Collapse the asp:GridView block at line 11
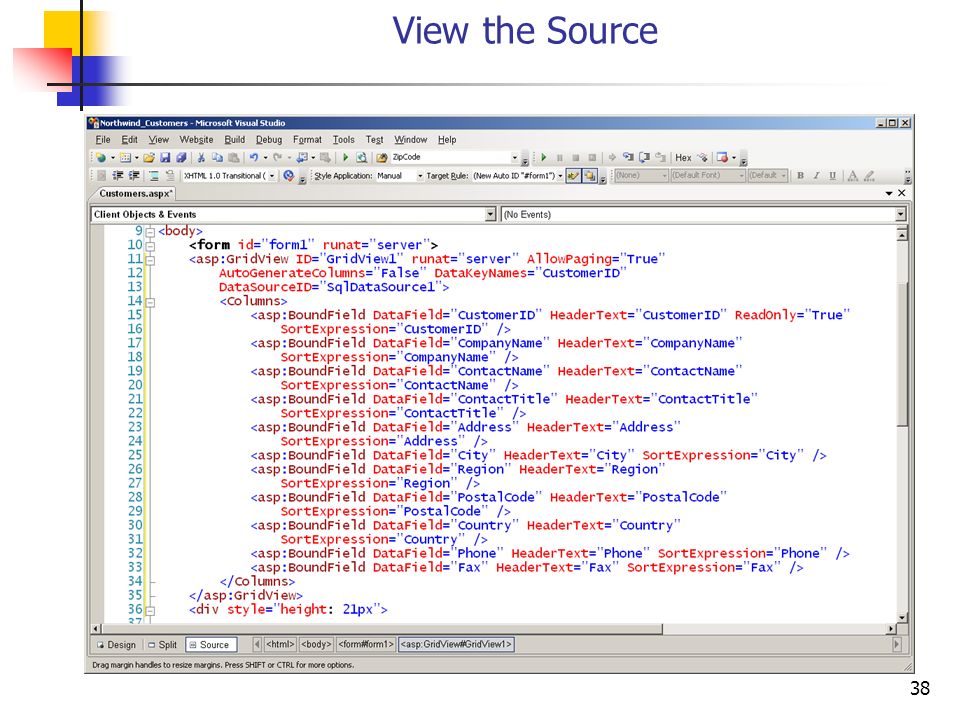 (150, 260)
